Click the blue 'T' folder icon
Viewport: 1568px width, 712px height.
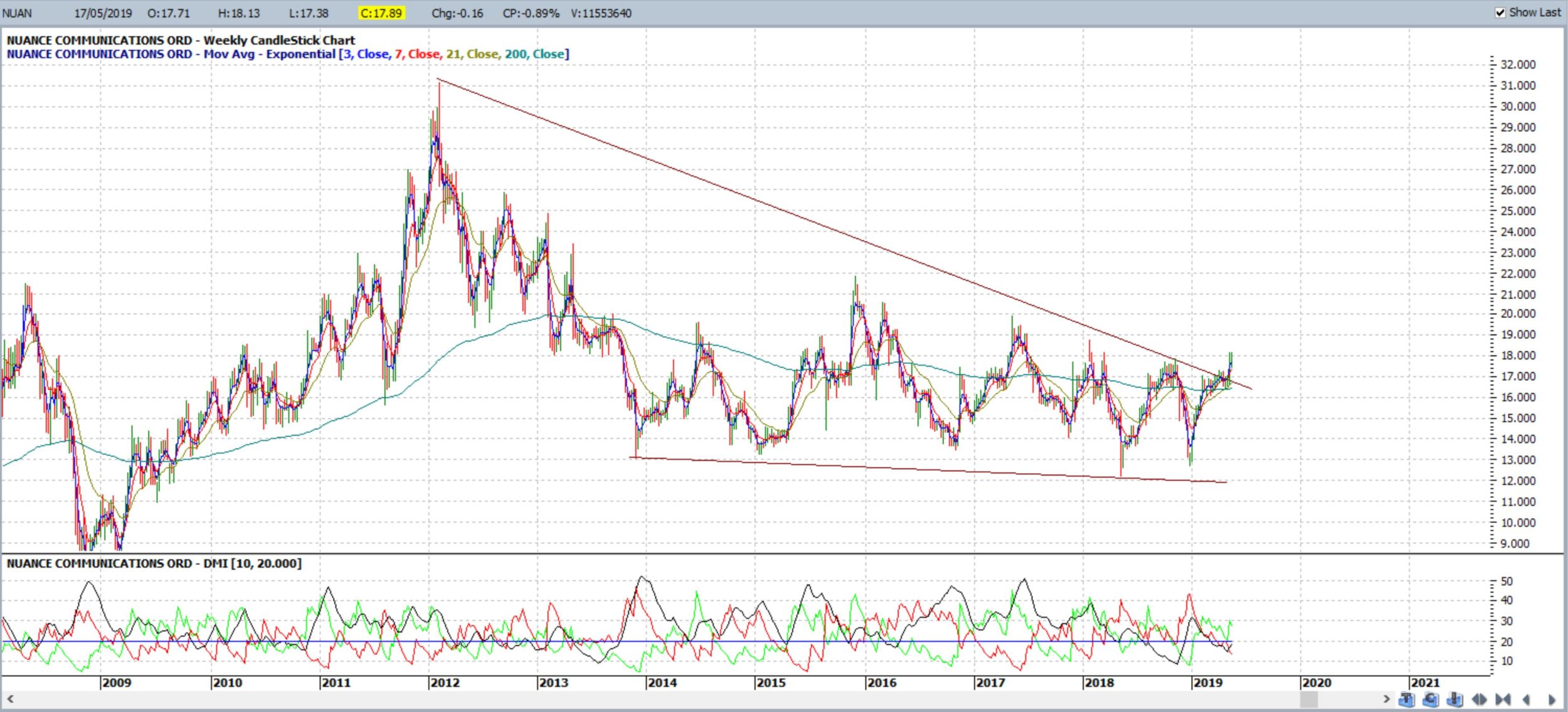pyautogui.click(x=1407, y=699)
